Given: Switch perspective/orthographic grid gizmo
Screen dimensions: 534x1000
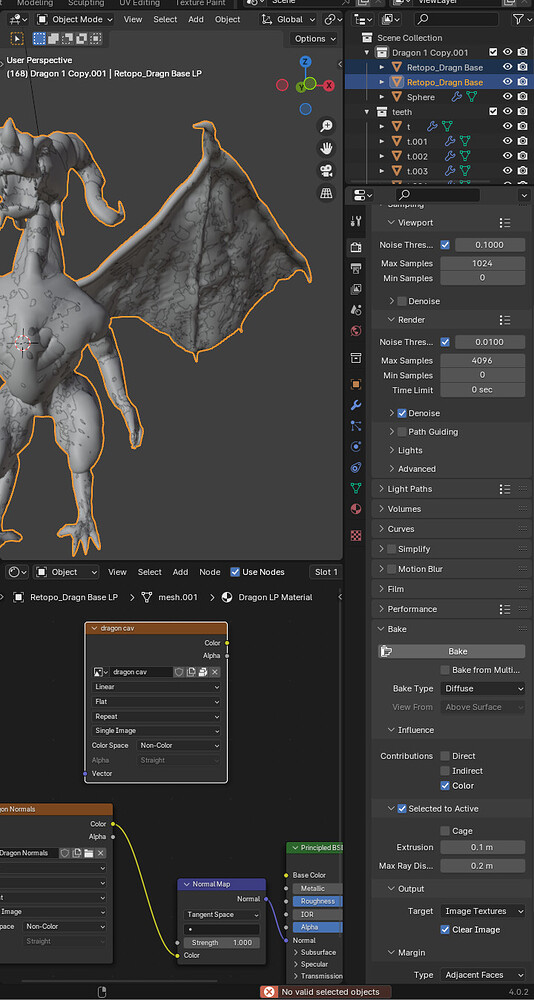Looking at the screenshot, I should click(326, 192).
